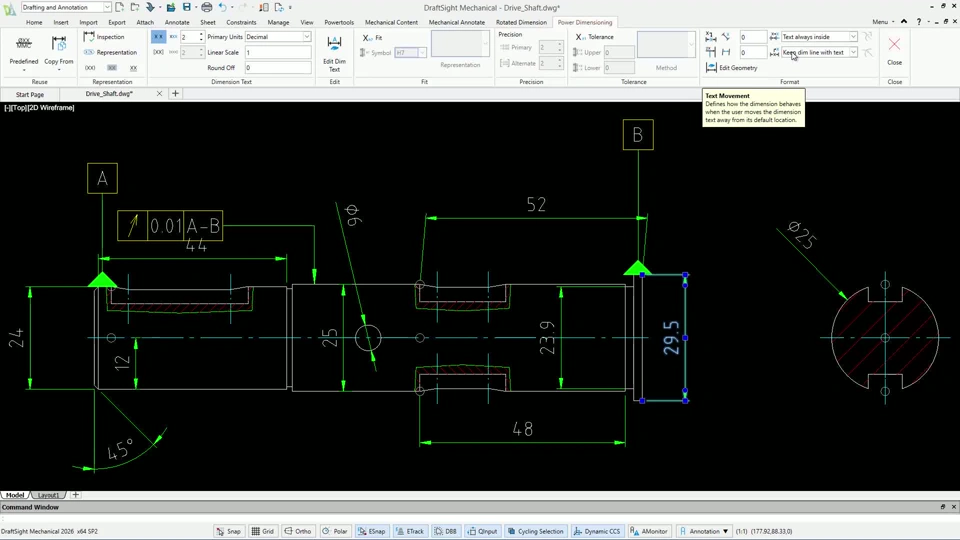Image resolution: width=960 pixels, height=540 pixels.
Task: Open the Constraints ribbon tab
Action: (241, 22)
